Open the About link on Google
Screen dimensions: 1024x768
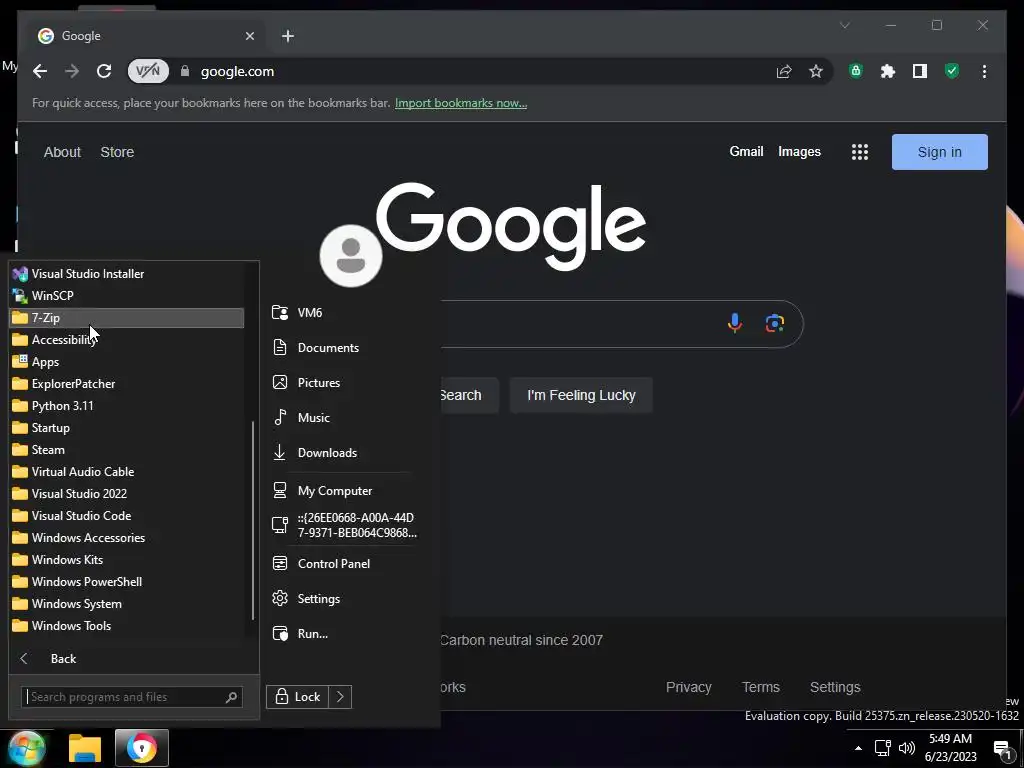62,152
